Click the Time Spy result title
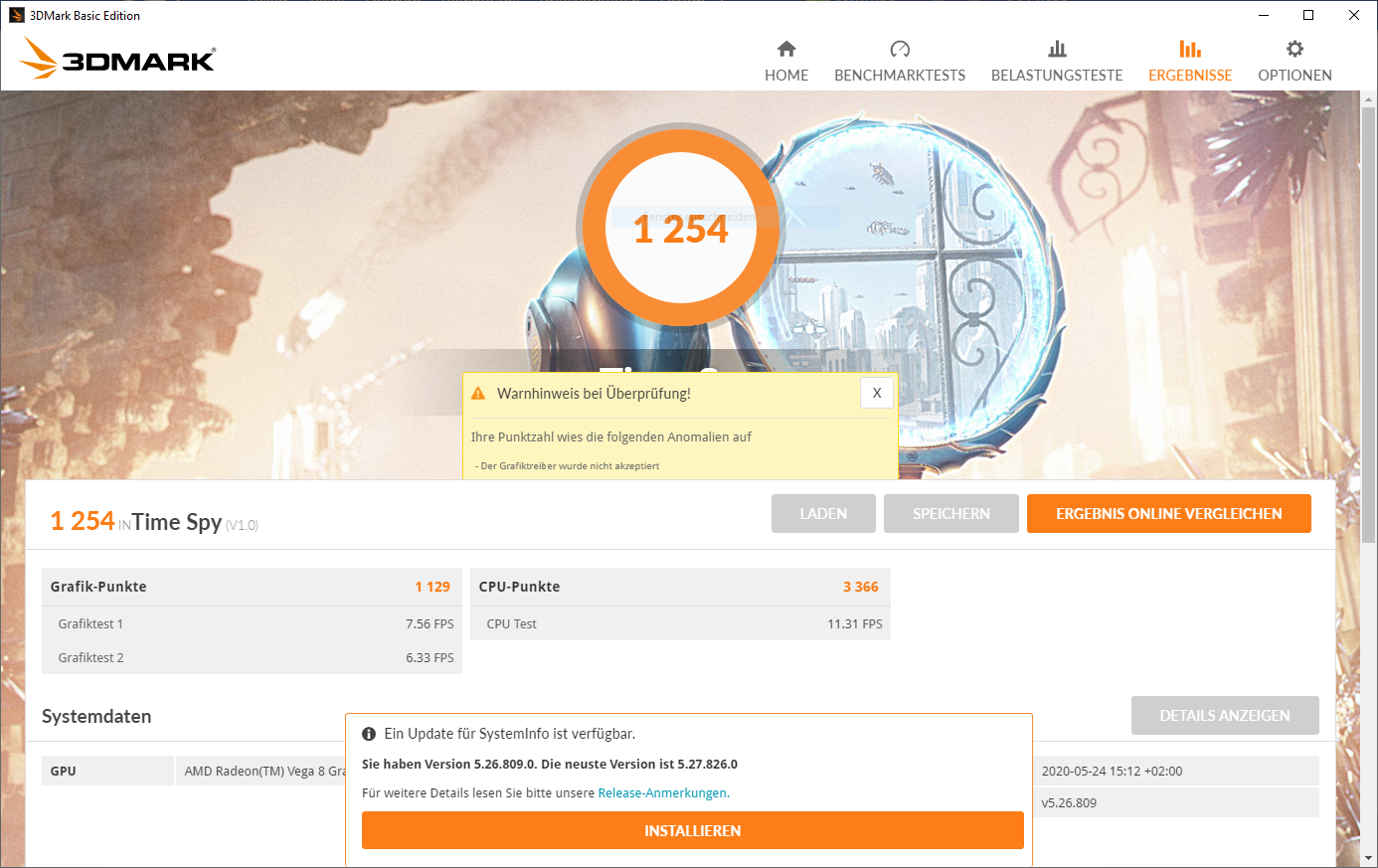This screenshot has height=868, width=1378. pyautogui.click(x=176, y=522)
